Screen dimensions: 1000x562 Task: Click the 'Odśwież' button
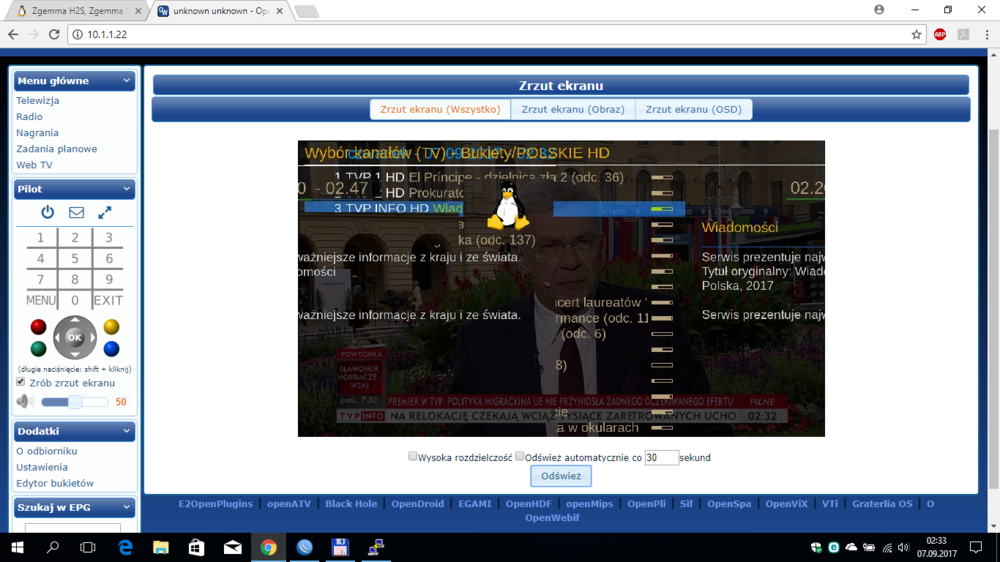(x=561, y=476)
